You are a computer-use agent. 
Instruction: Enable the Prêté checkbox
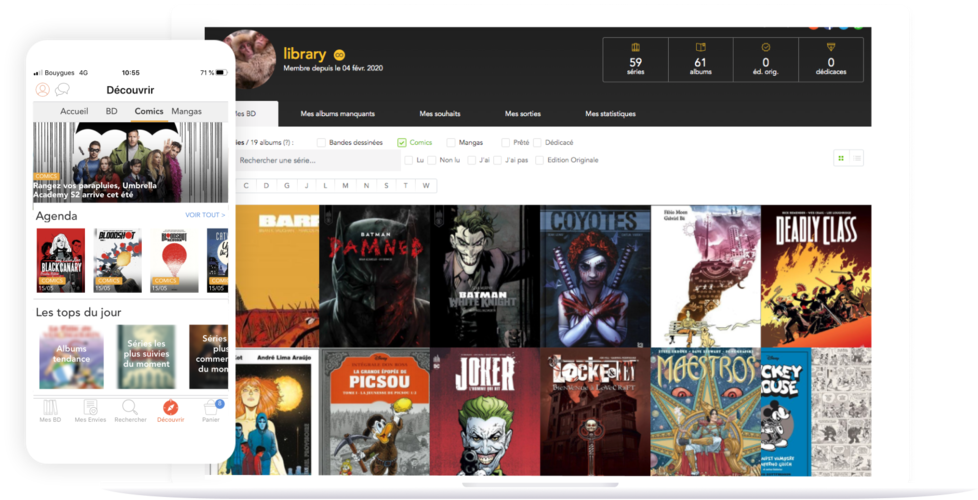505,143
